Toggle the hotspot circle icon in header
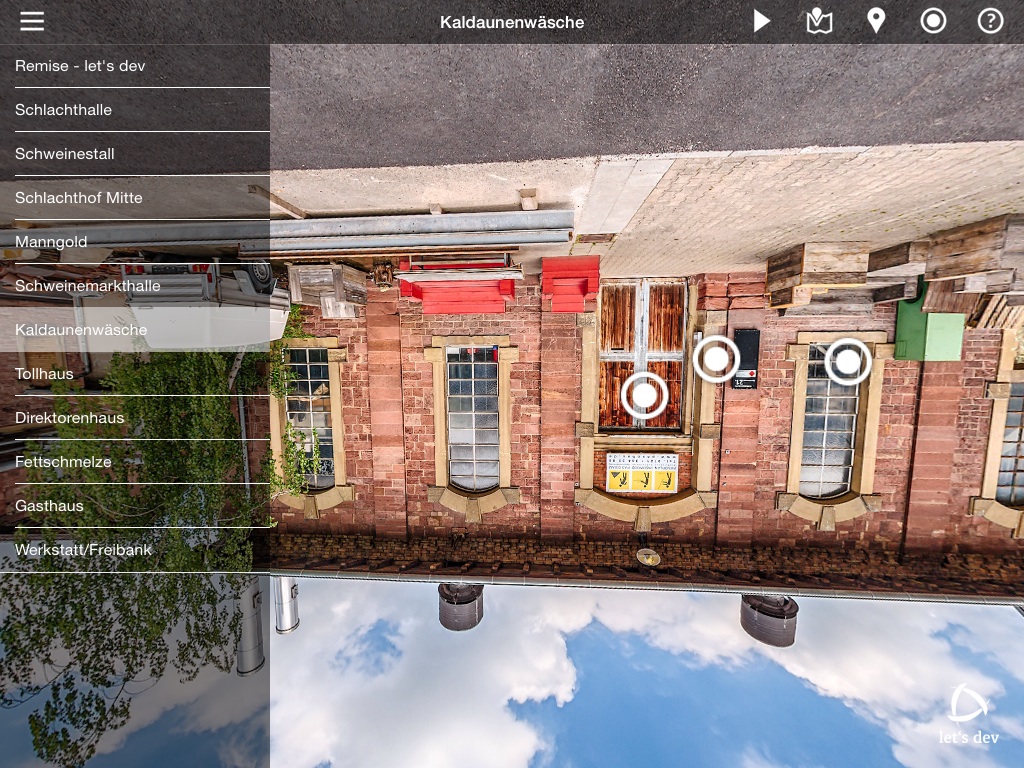The width and height of the screenshot is (1024, 768). pyautogui.click(x=933, y=21)
